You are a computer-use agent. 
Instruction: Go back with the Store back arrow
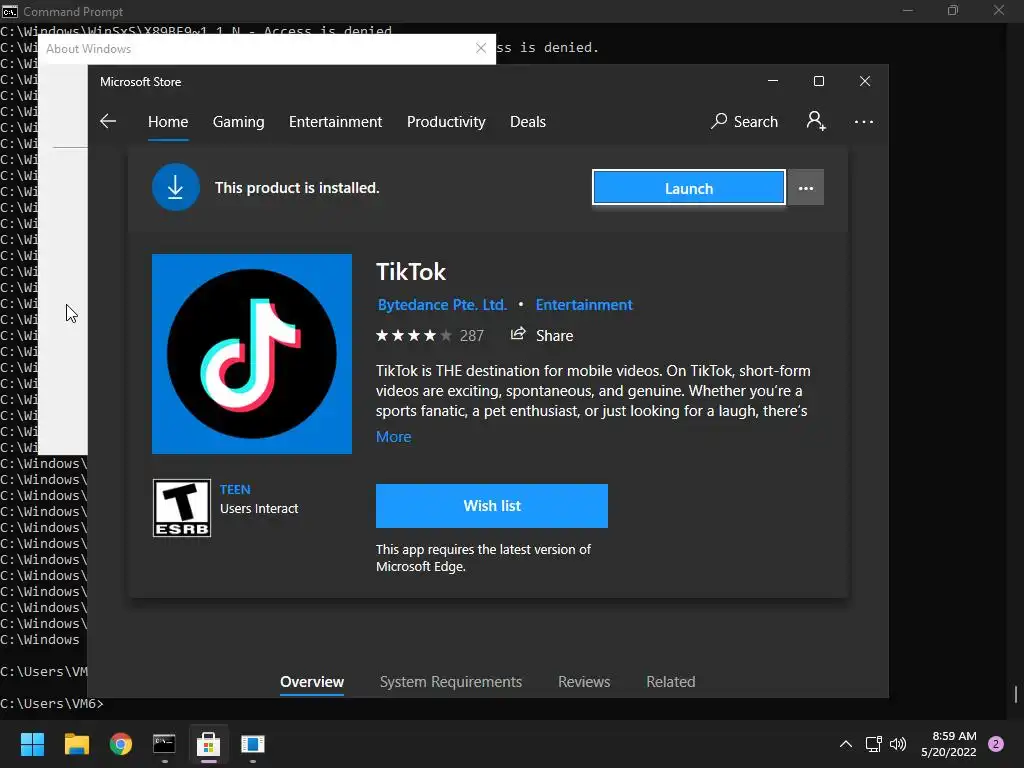[108, 121]
